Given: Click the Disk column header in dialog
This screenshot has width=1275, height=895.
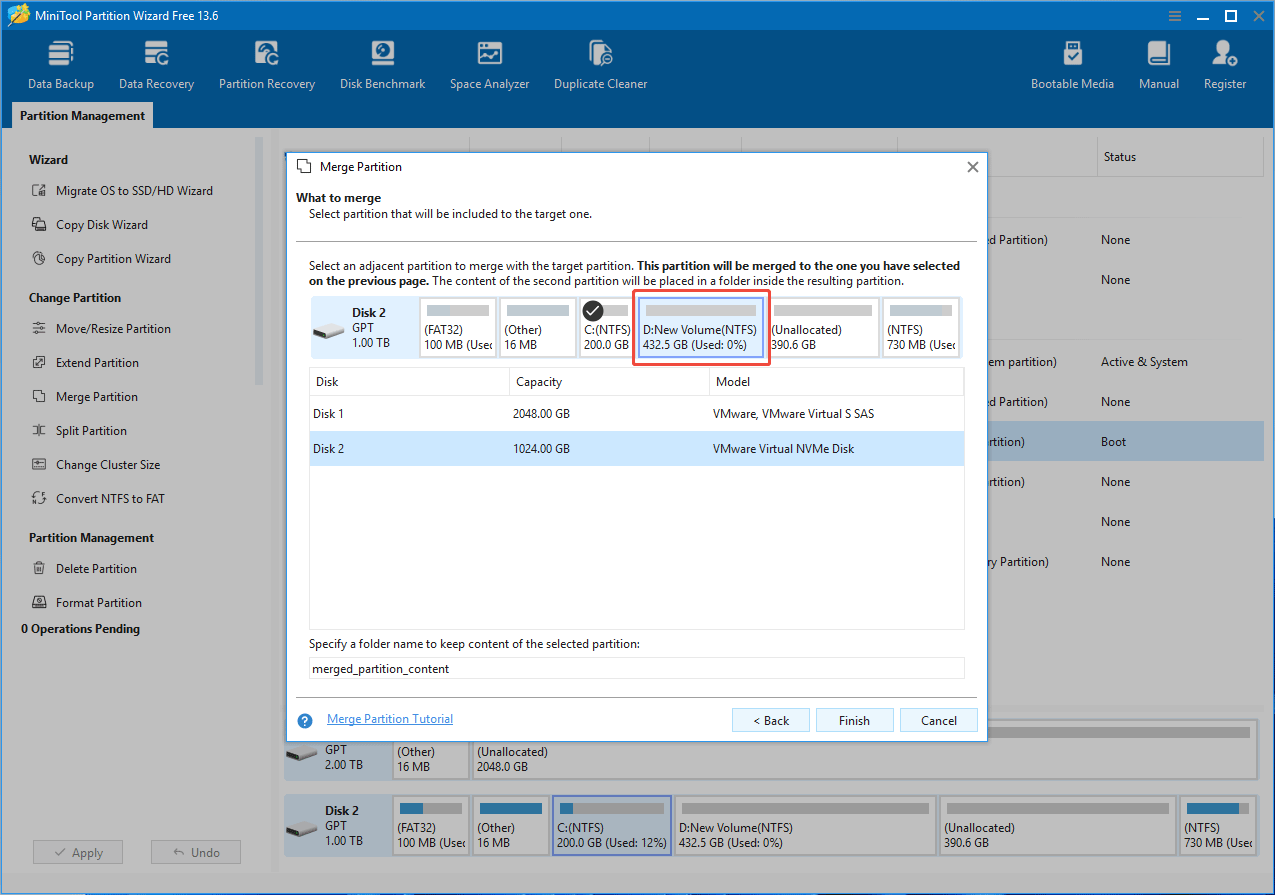Looking at the screenshot, I should (409, 382).
